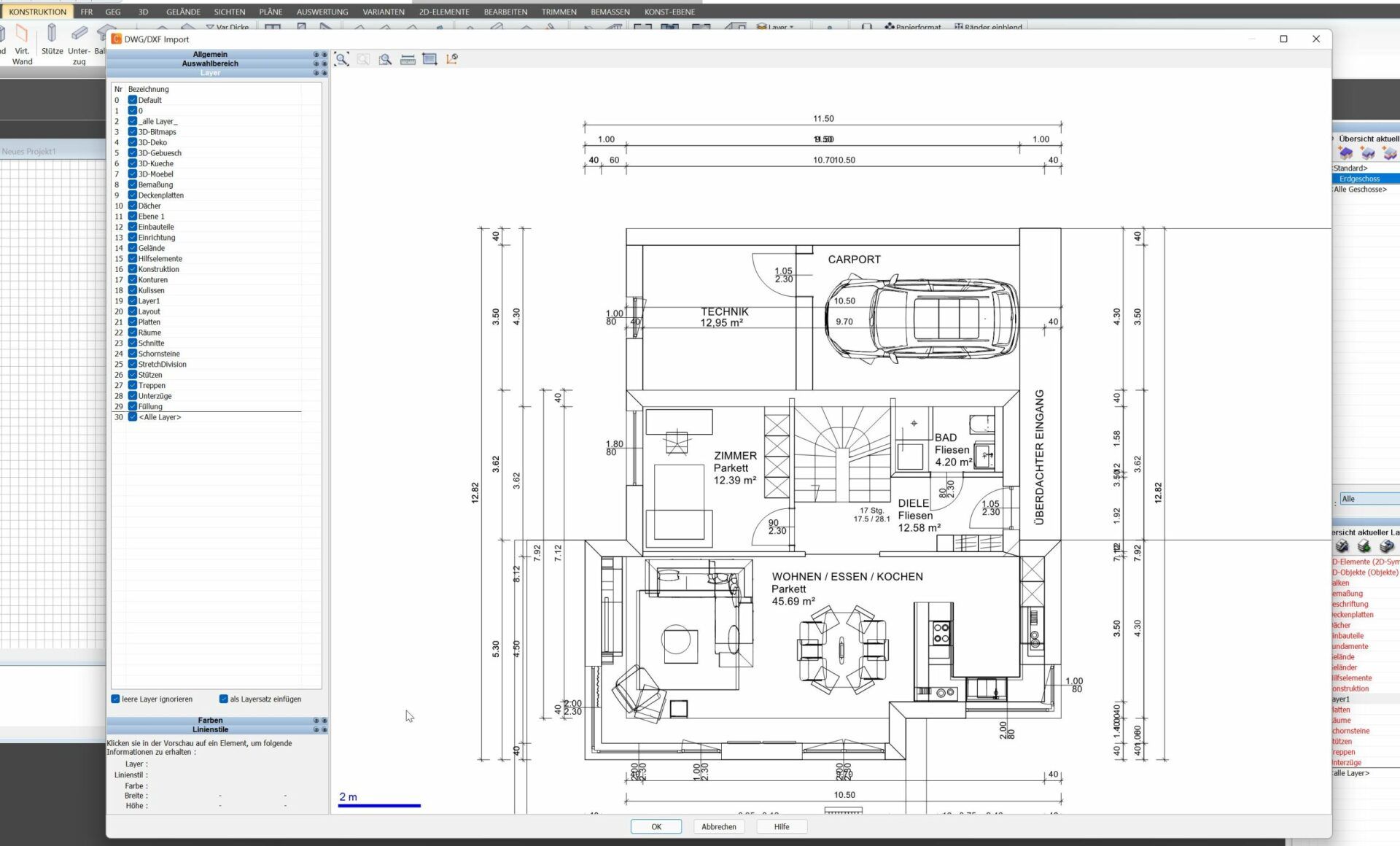Click the selection area rectangle icon

(x=429, y=59)
